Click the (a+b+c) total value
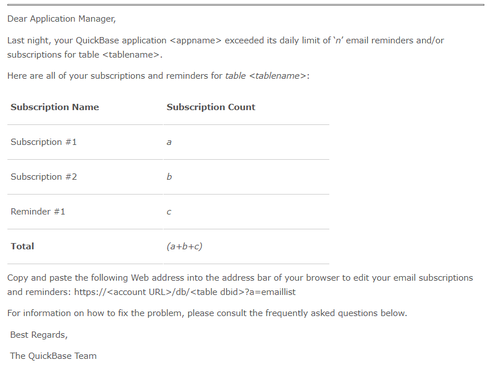 (x=184, y=246)
